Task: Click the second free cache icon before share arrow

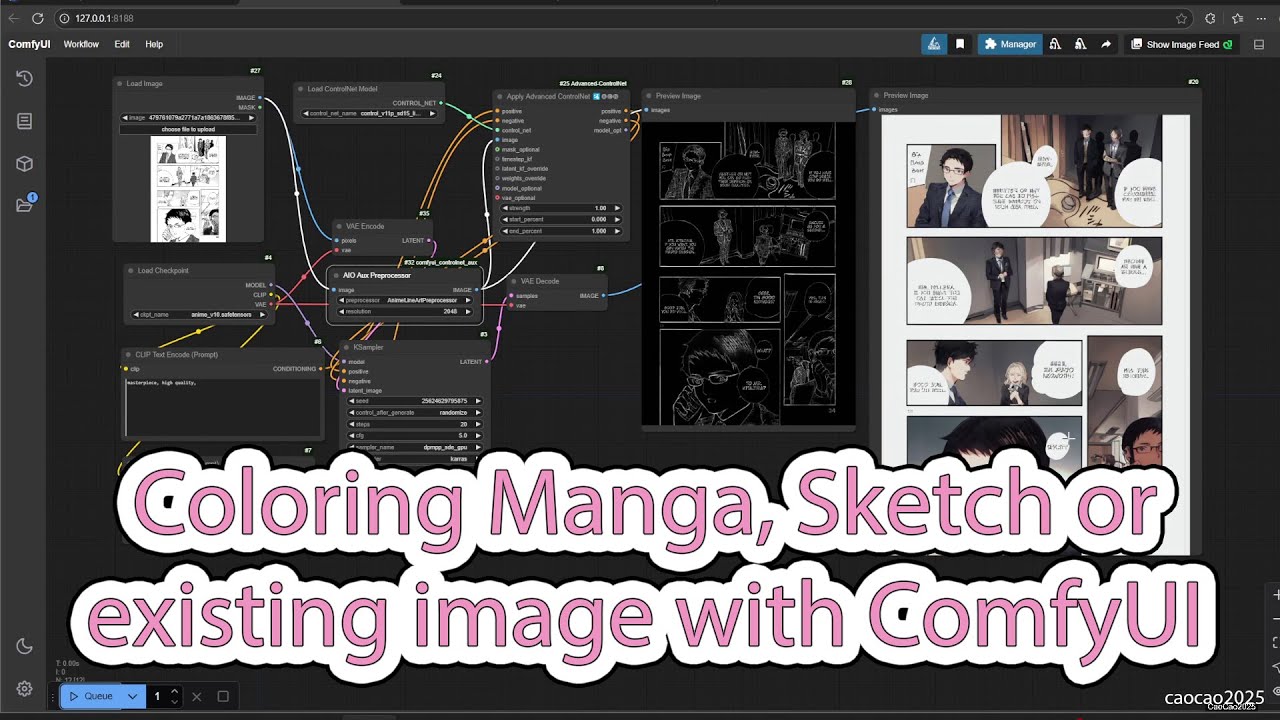Action: pyautogui.click(x=1080, y=44)
